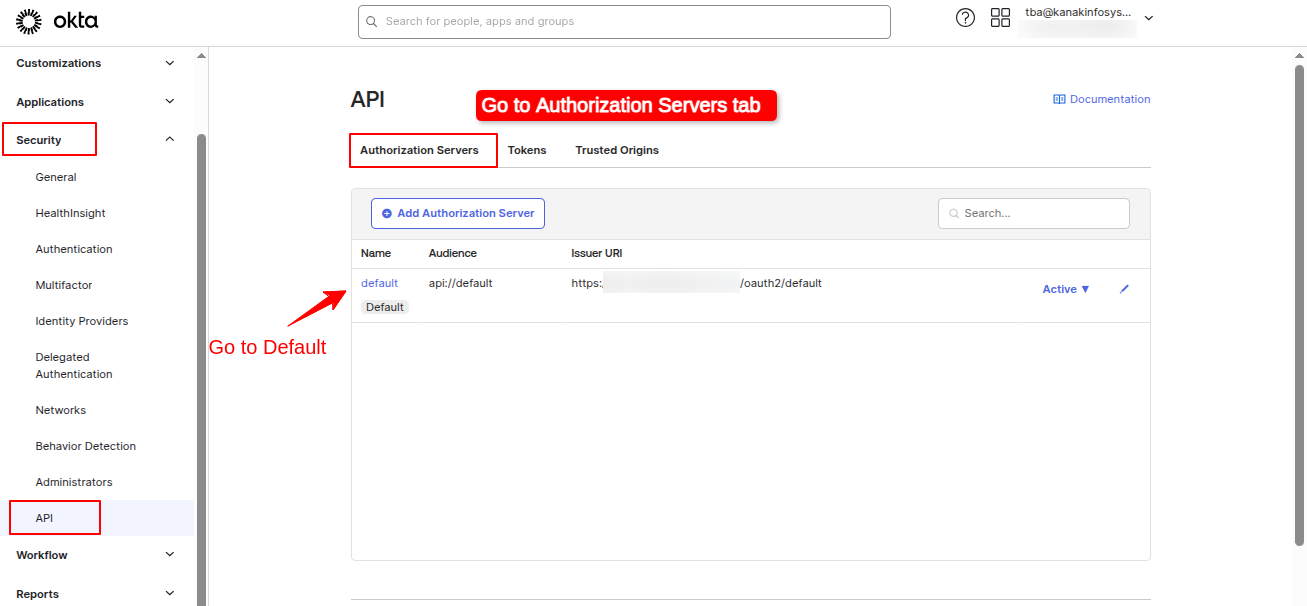Click the main page vertical scrollbar
This screenshot has height=606, width=1307.
pyautogui.click(x=1299, y=305)
